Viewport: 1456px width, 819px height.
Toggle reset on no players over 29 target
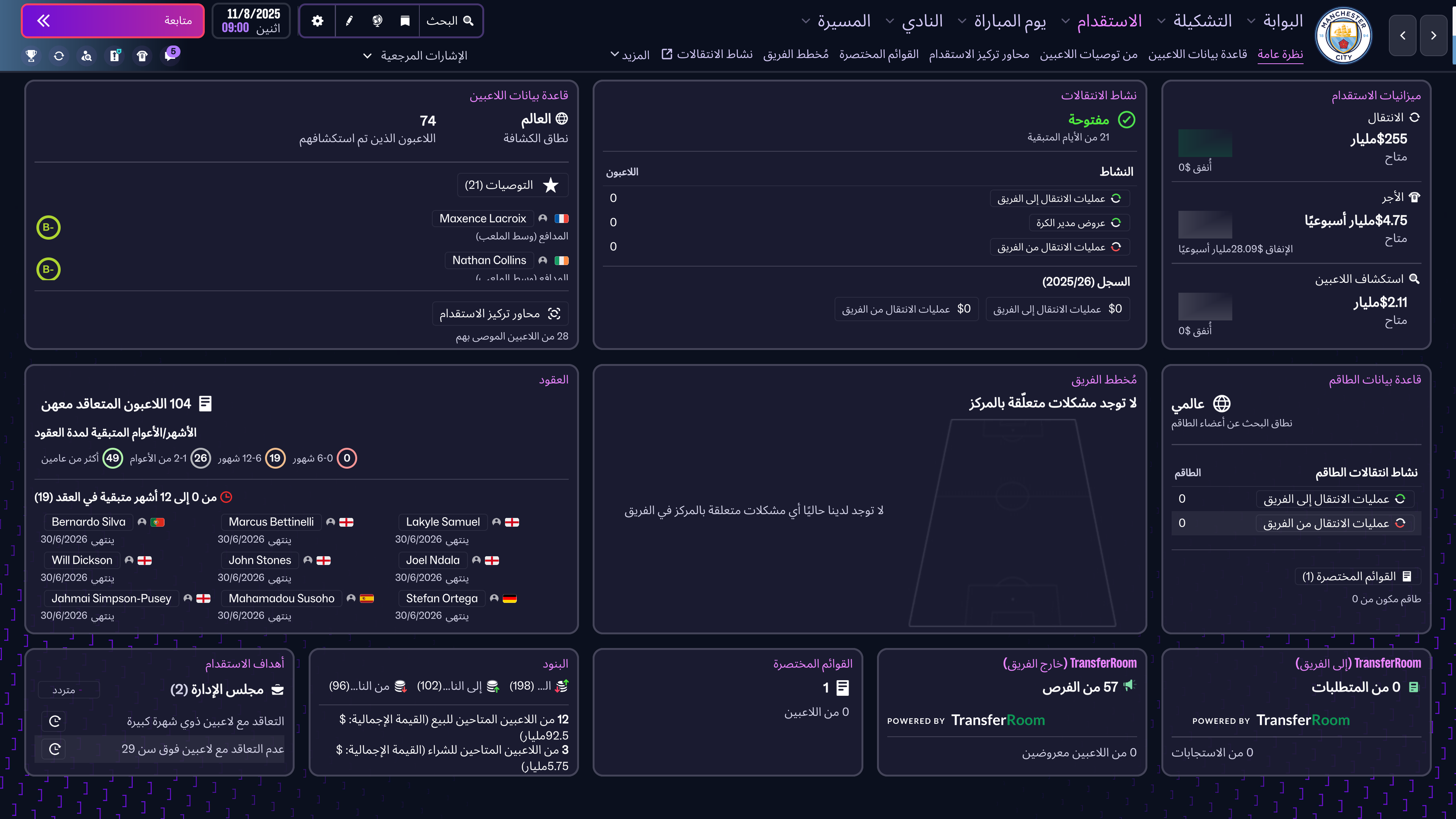(55, 749)
